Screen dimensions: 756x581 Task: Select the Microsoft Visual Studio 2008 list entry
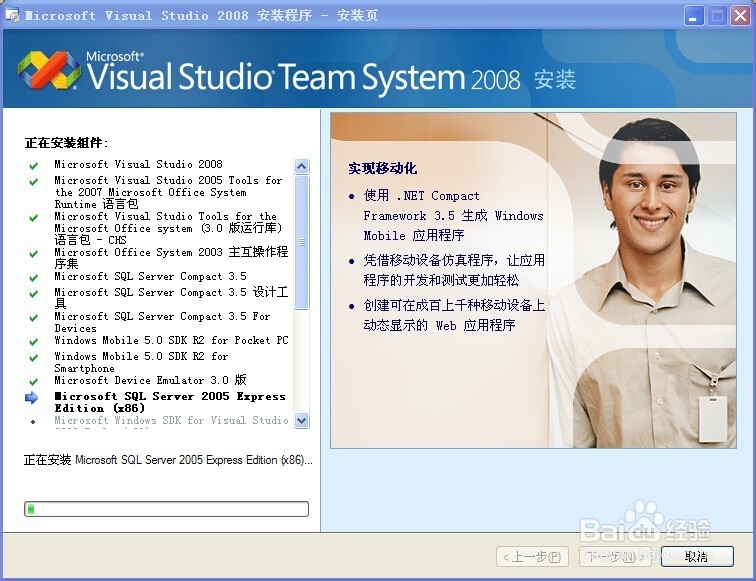(138, 164)
